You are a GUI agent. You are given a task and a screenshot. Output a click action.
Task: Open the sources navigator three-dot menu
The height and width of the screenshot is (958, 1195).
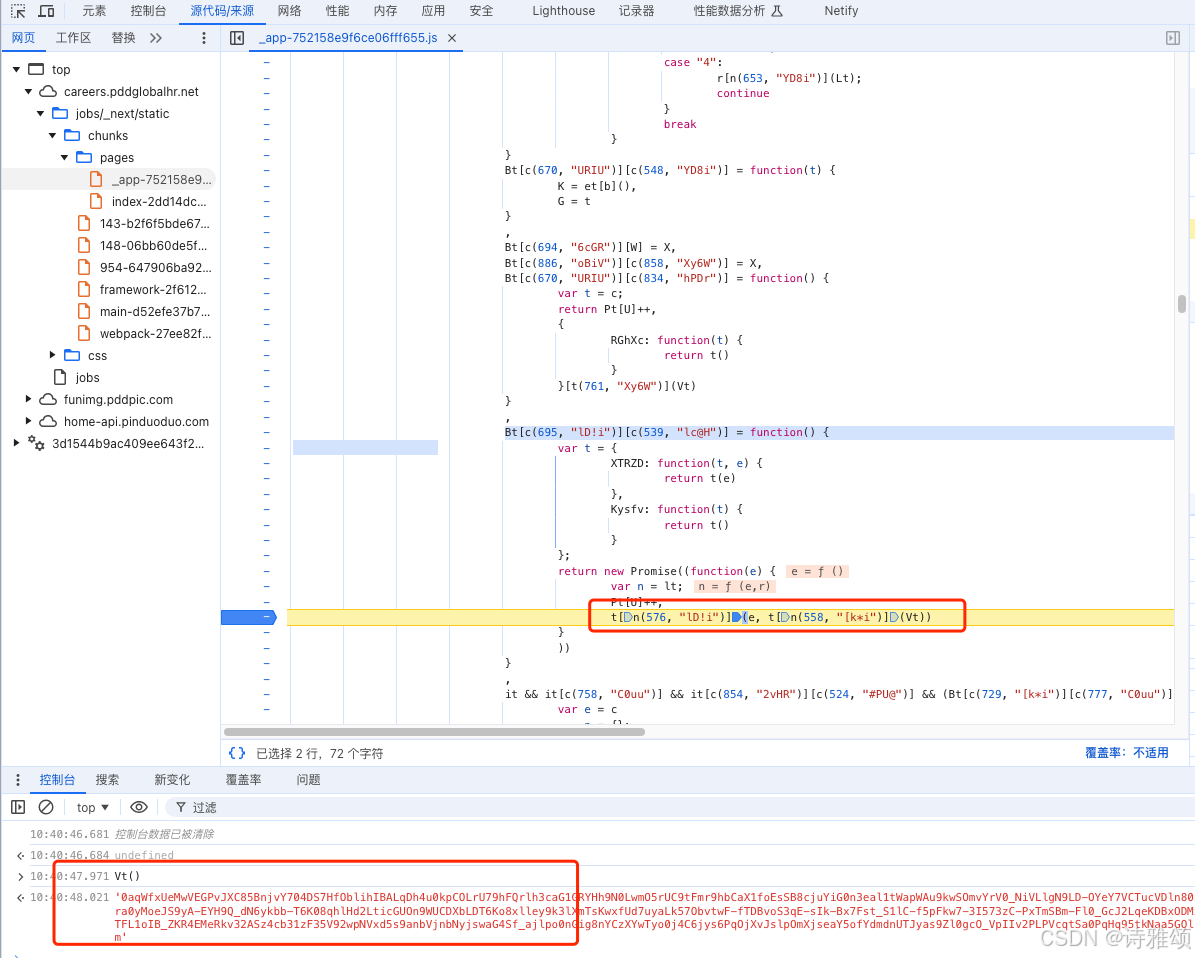point(203,38)
